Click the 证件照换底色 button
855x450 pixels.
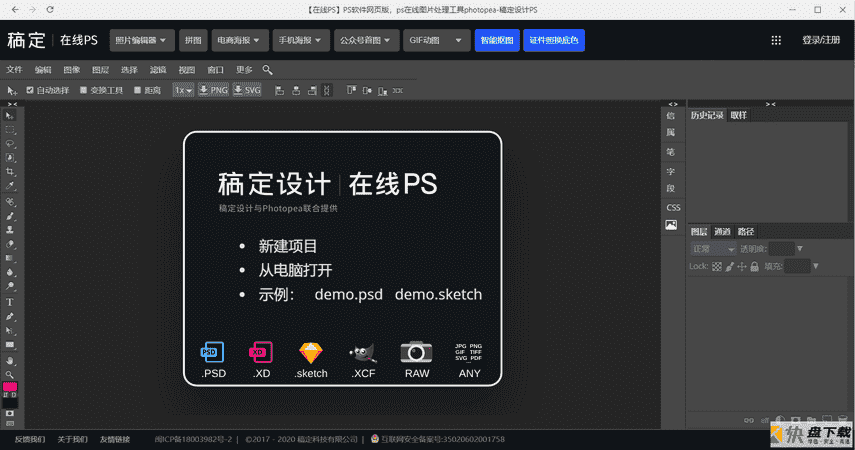click(554, 40)
